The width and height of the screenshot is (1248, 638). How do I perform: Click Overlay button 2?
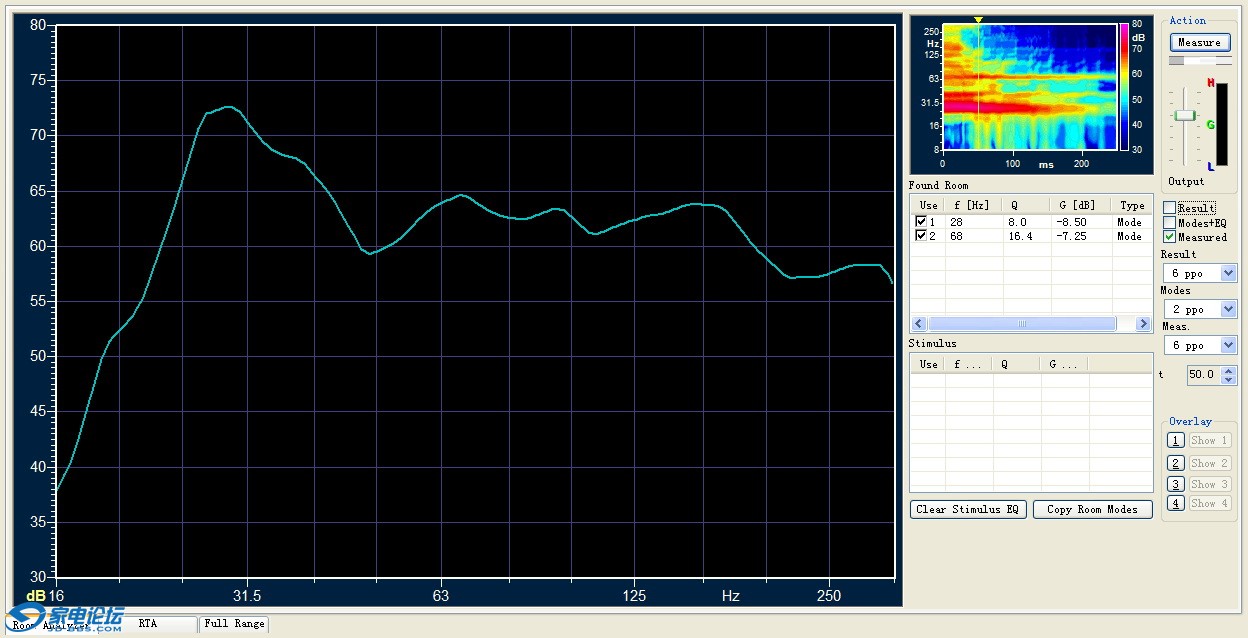point(1176,463)
